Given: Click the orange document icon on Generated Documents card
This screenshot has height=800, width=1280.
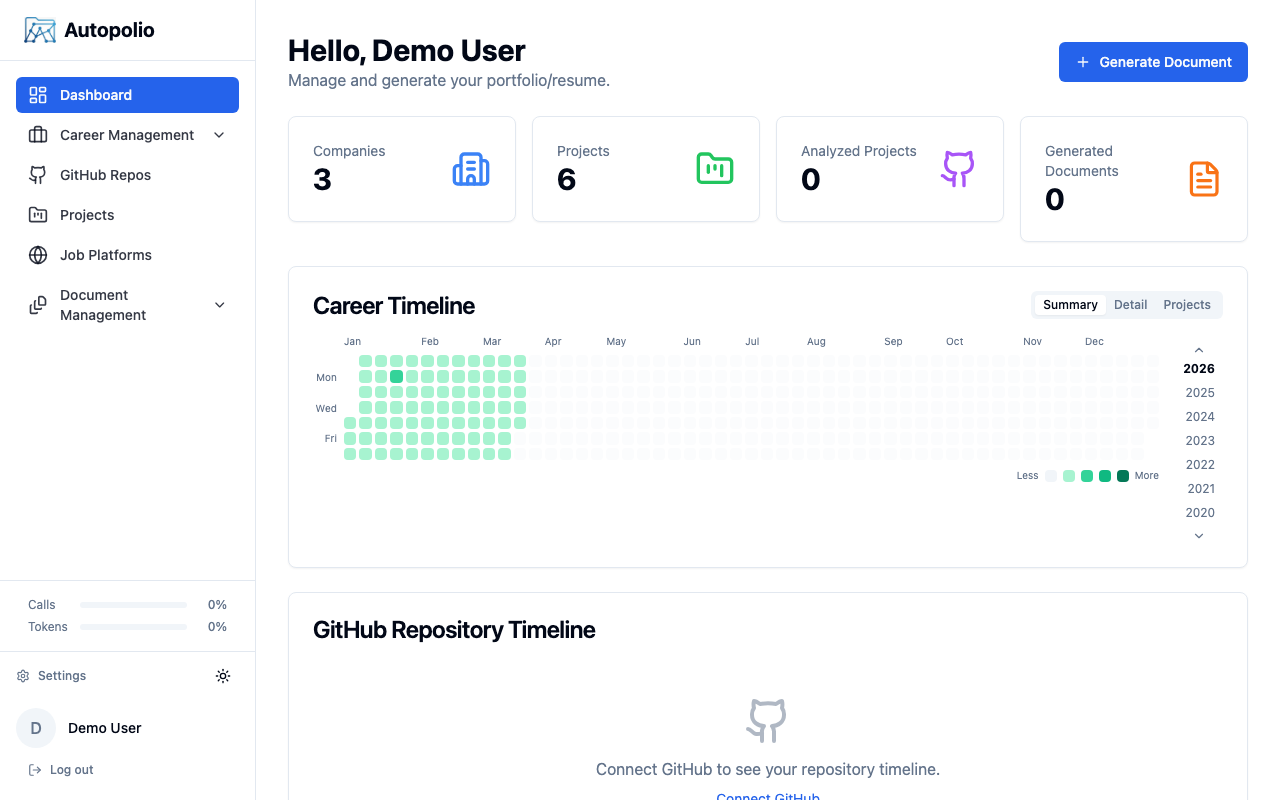Looking at the screenshot, I should pyautogui.click(x=1204, y=179).
